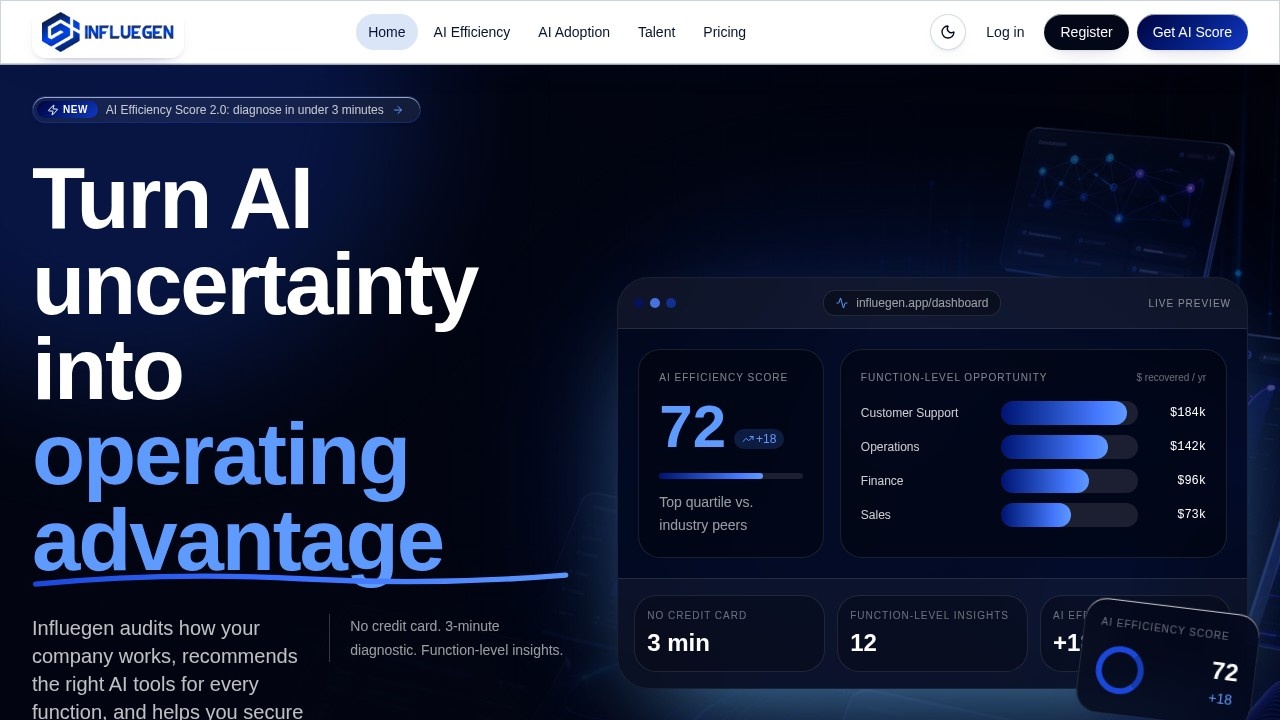Click the Function-Level Insights 12 card
The width and height of the screenshot is (1280, 720).
[932, 633]
